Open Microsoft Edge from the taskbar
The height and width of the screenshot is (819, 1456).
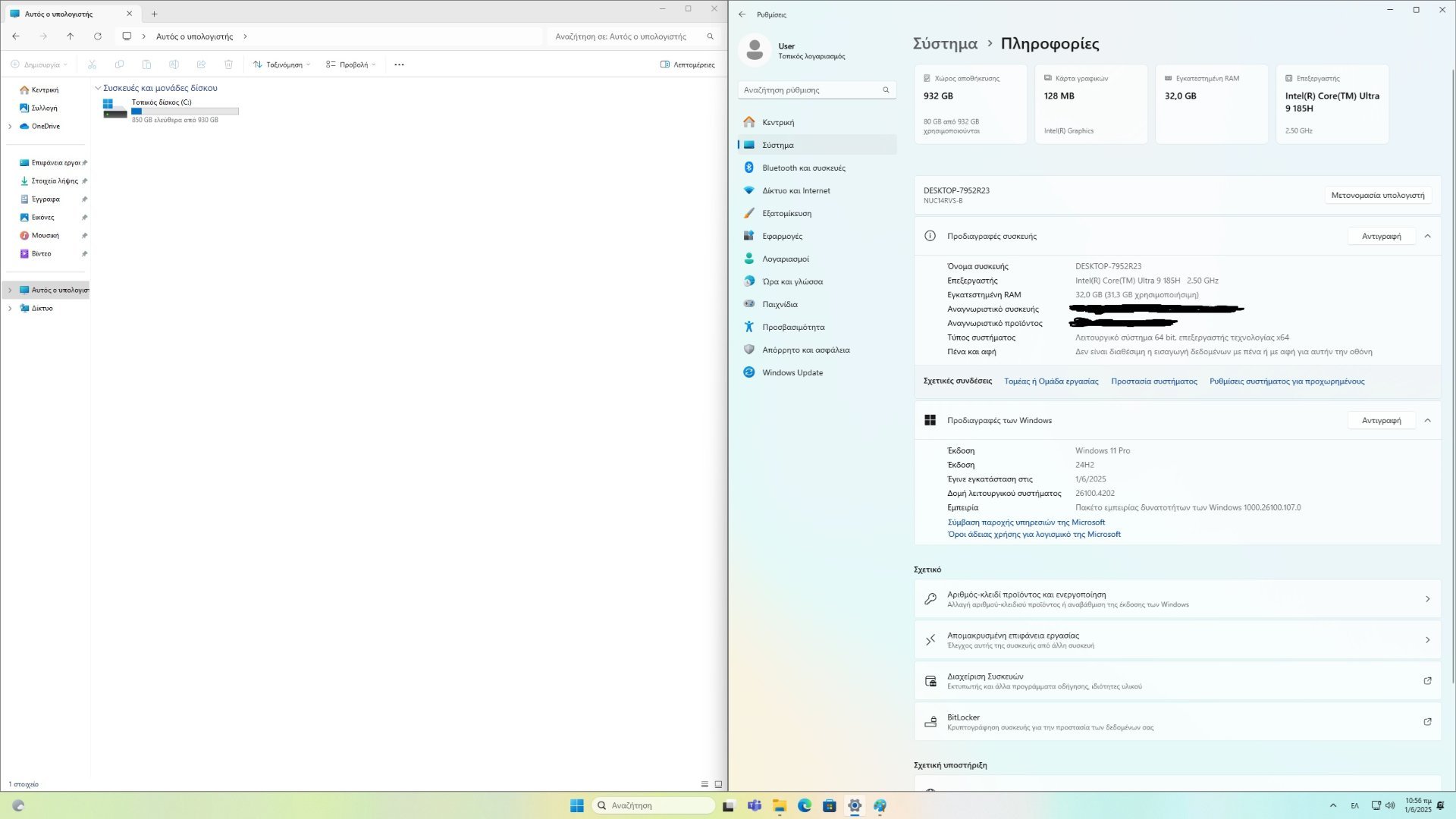pyautogui.click(x=805, y=805)
